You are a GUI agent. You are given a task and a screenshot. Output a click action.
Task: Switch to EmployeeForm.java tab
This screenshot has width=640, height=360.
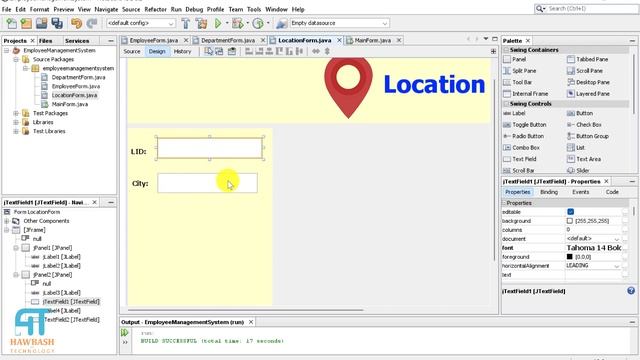coord(153,40)
